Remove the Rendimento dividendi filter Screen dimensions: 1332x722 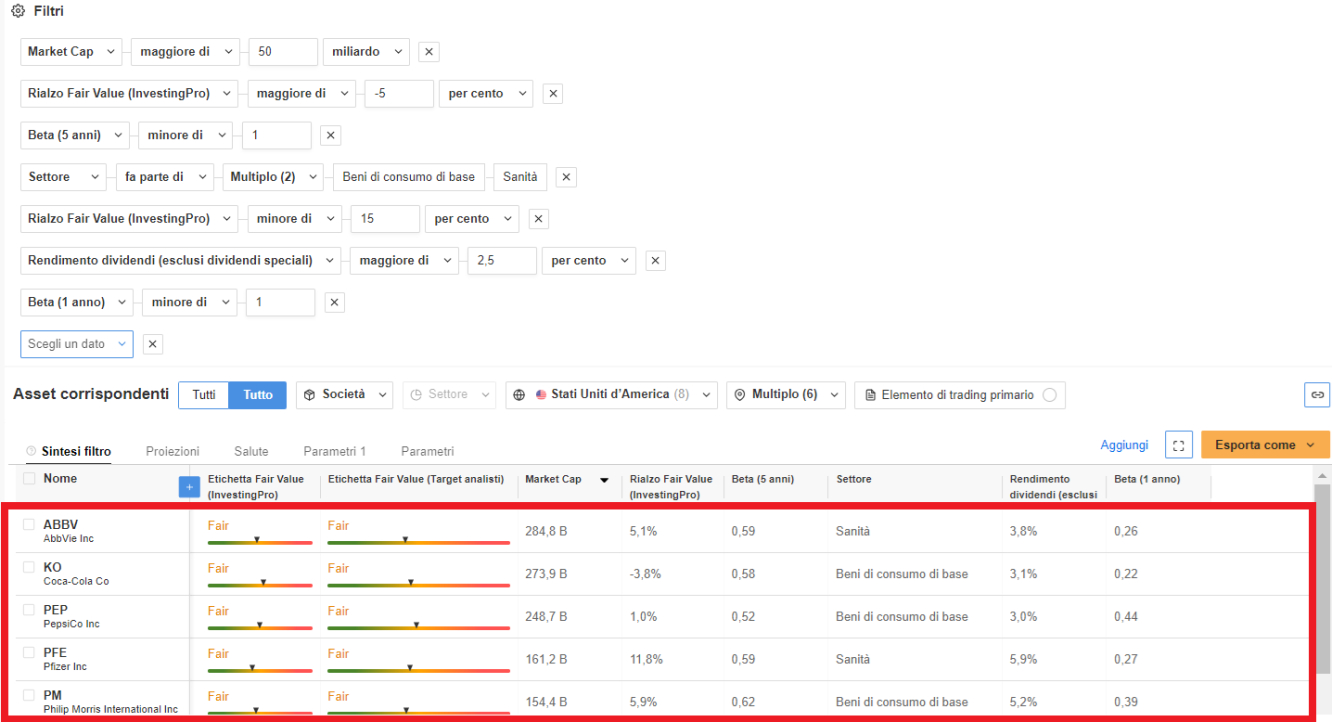[655, 261]
